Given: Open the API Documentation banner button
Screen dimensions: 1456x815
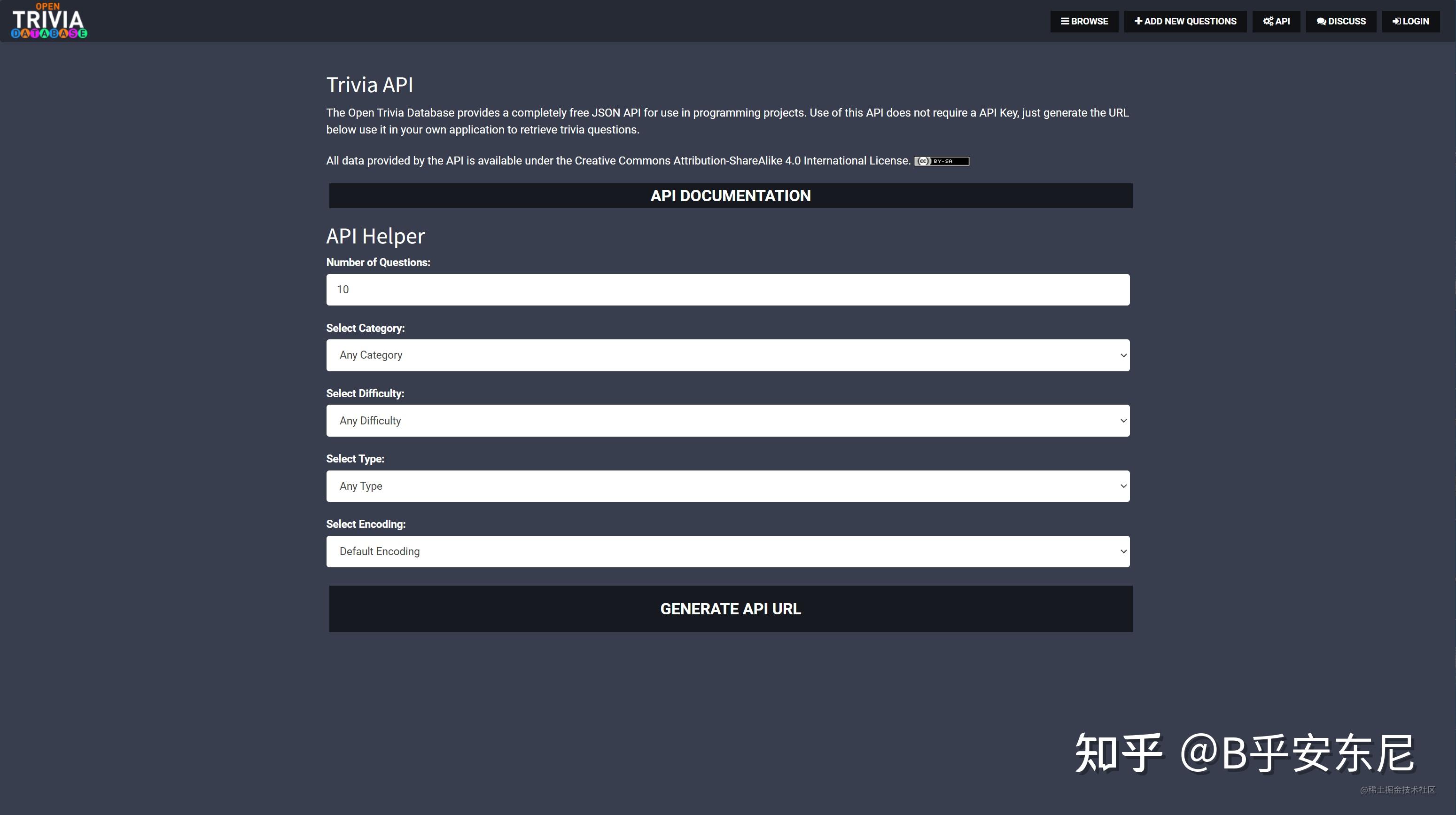Looking at the screenshot, I should click(x=730, y=196).
